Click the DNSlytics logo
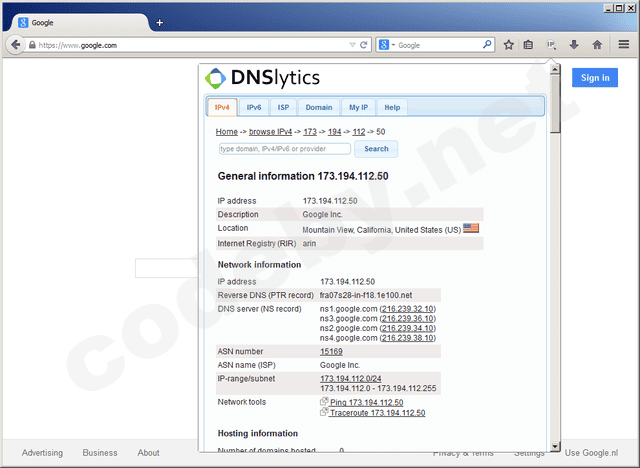This screenshot has width=640, height=468. coord(262,78)
